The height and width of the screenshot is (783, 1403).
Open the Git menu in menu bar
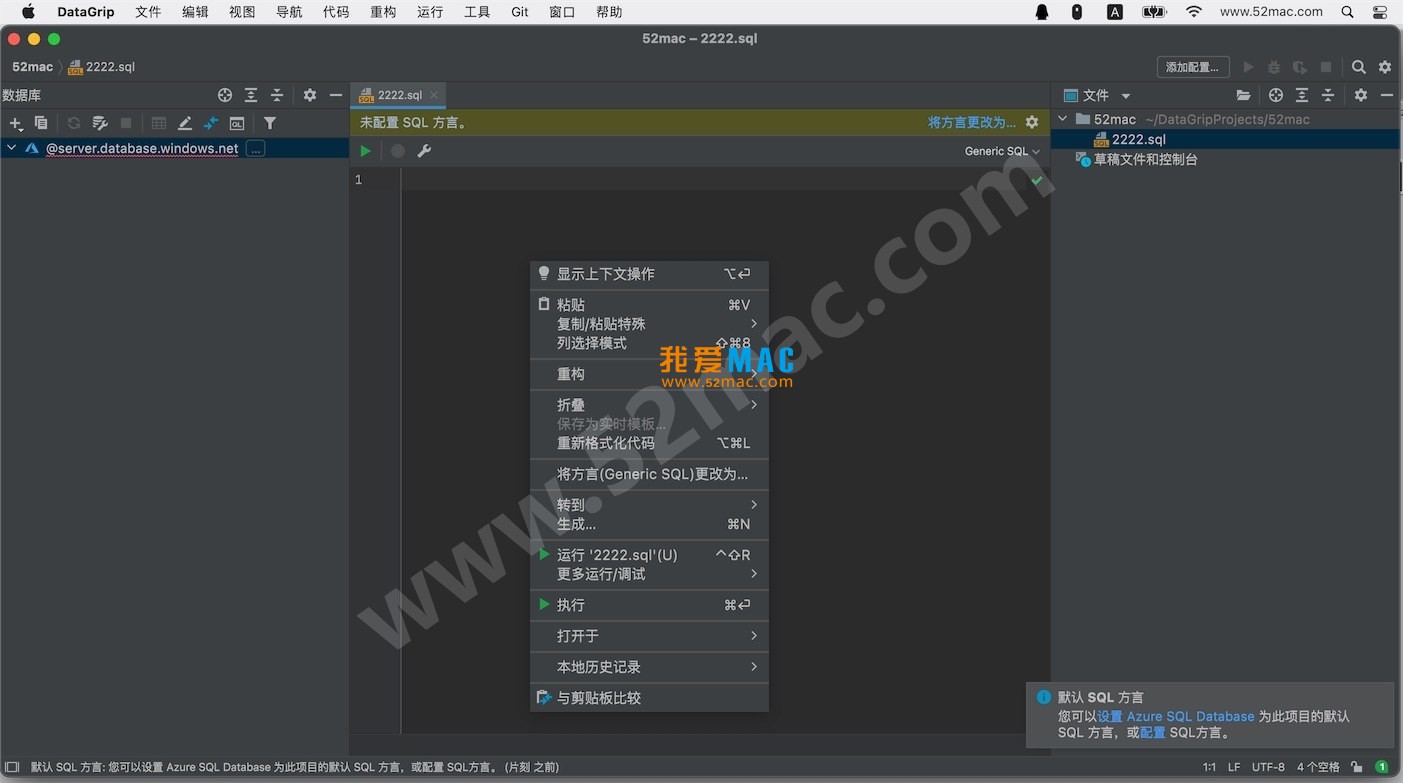point(520,12)
